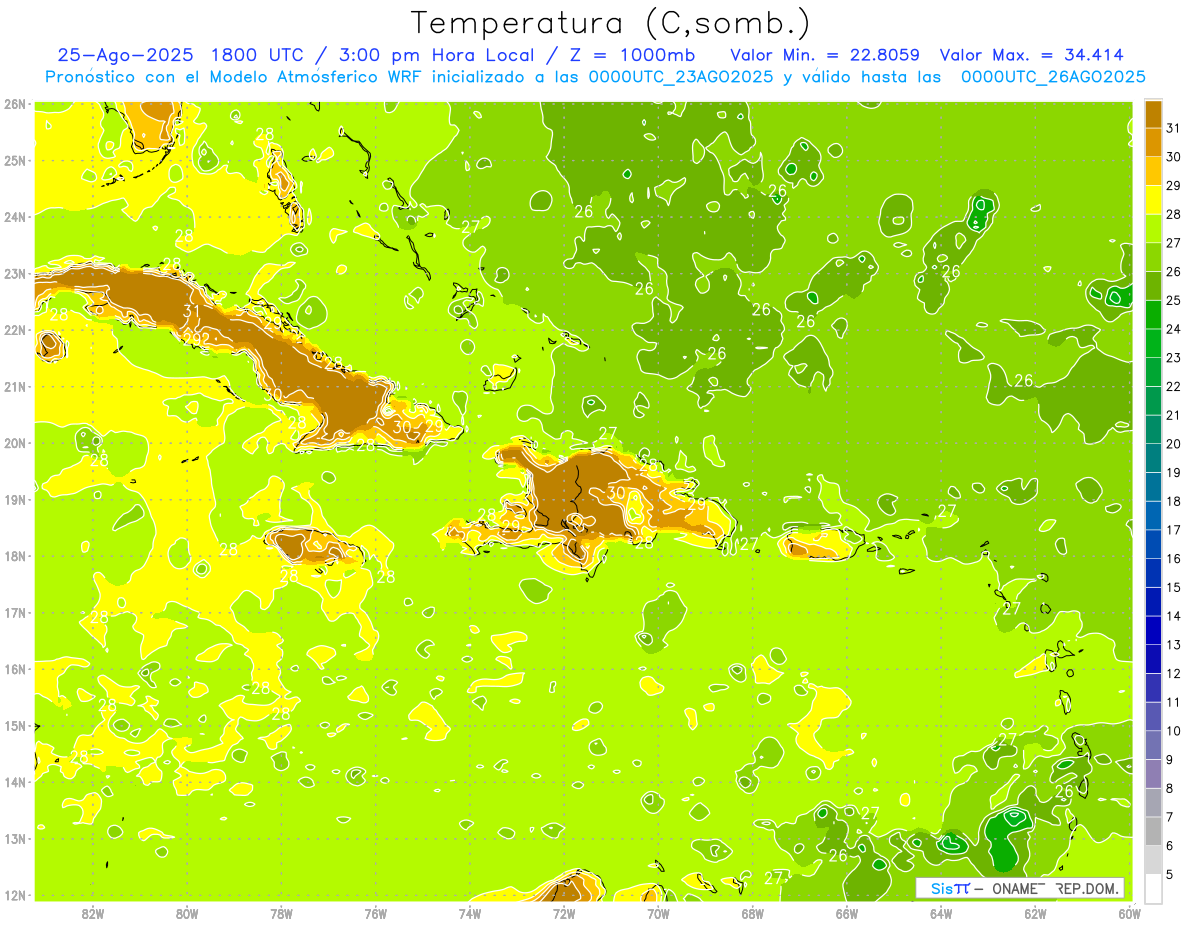Click the color scale label "20"
The width and height of the screenshot is (1200, 927).
pyautogui.click(x=1174, y=443)
